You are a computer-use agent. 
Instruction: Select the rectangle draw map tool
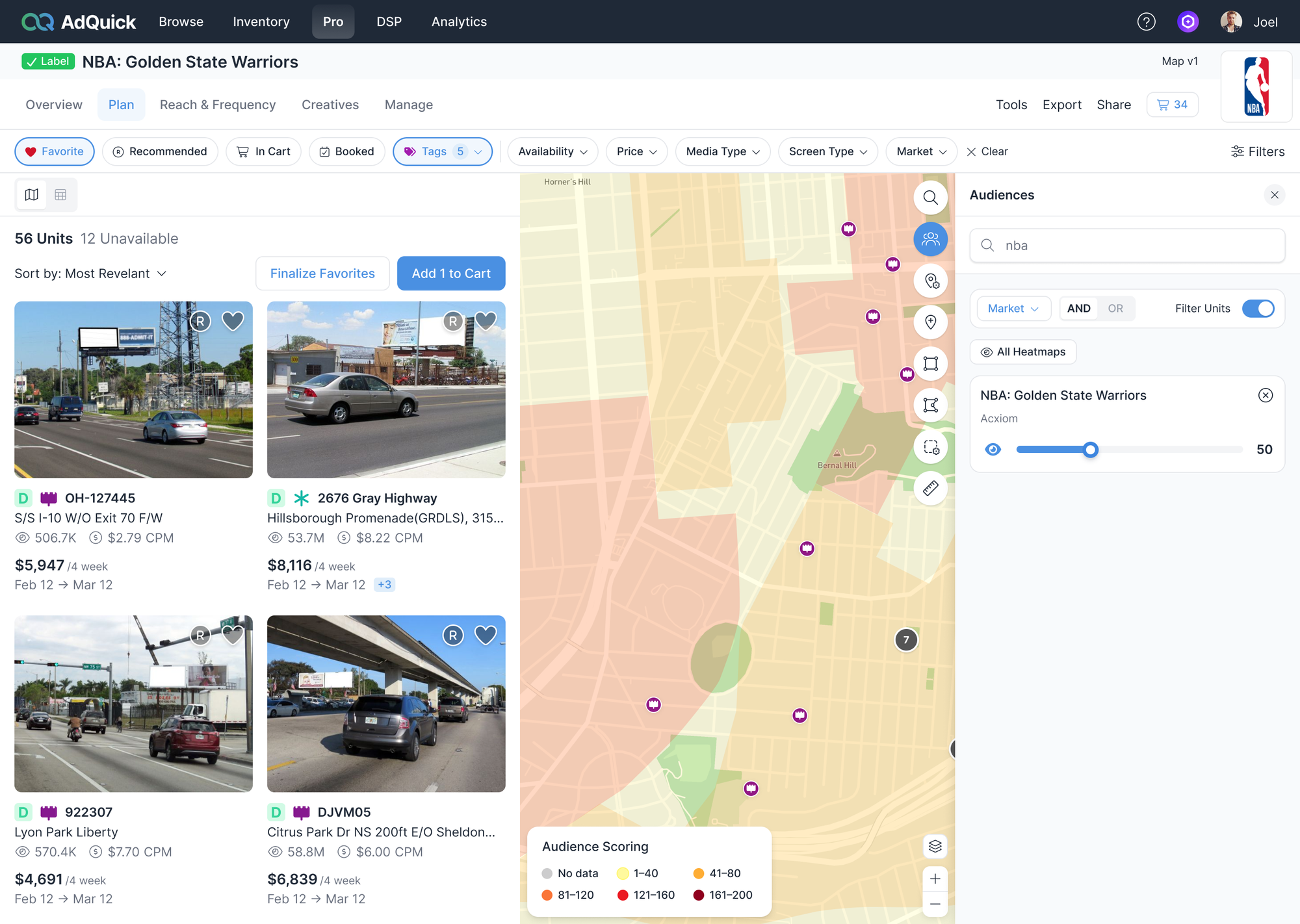[x=930, y=364]
